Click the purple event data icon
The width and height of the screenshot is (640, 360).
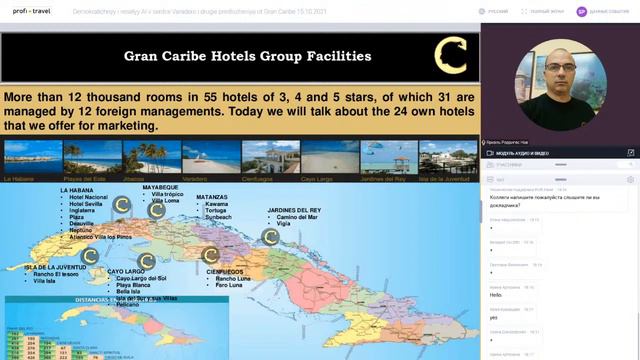pos(582,12)
